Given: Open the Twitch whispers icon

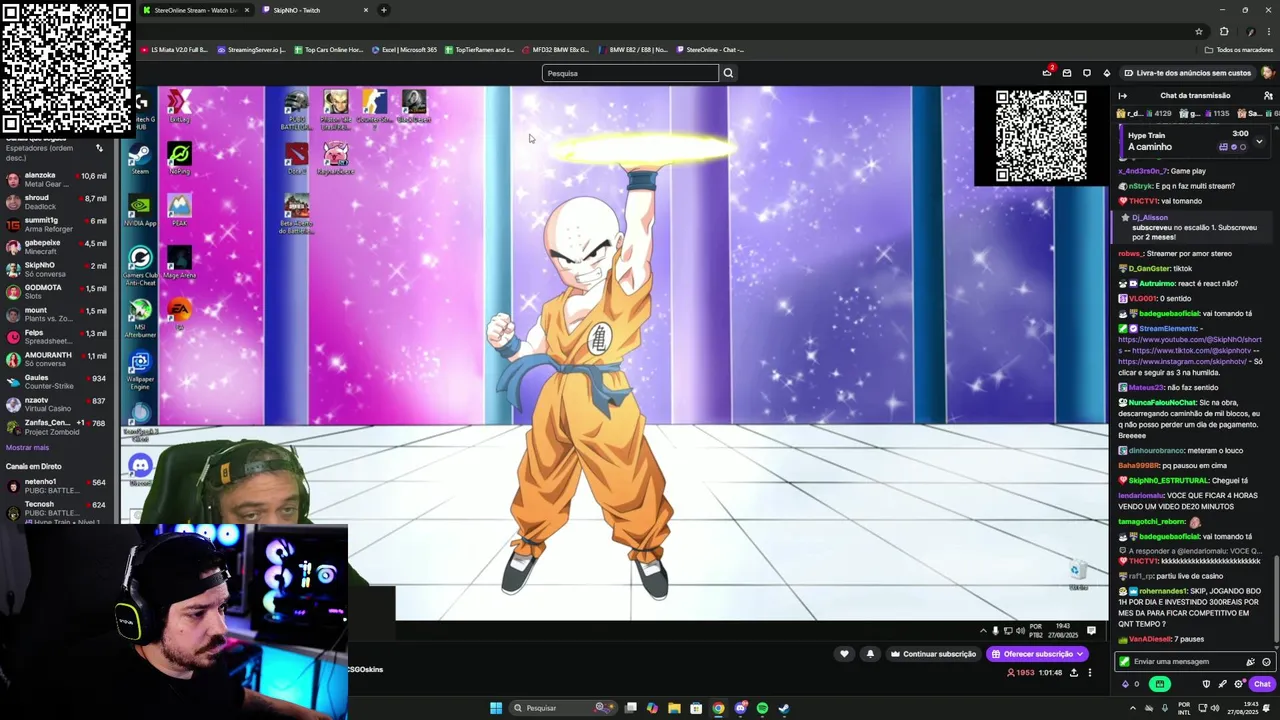Looking at the screenshot, I should click(1087, 73).
